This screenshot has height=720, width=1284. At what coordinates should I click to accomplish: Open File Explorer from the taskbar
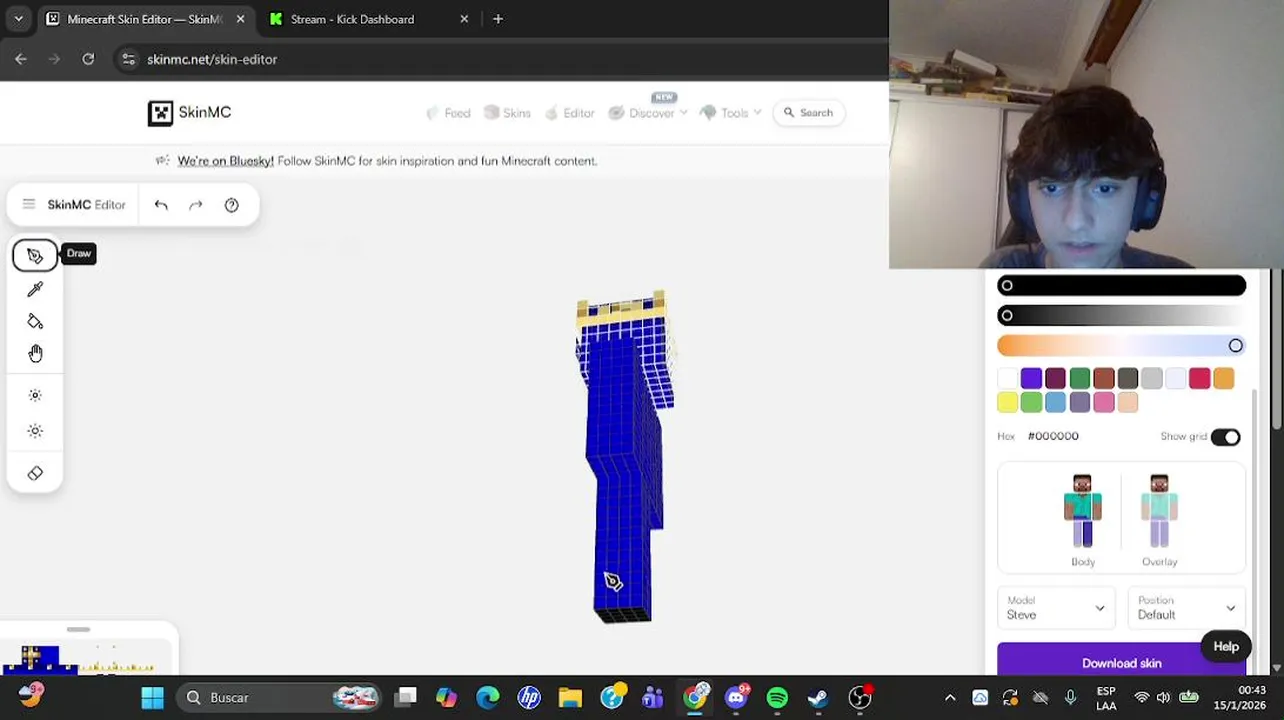coord(570,697)
